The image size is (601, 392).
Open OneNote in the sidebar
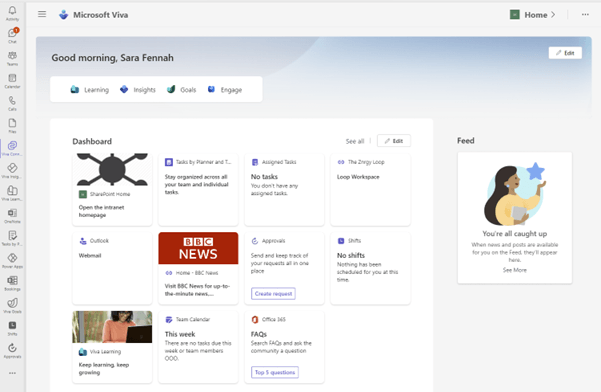tap(12, 215)
